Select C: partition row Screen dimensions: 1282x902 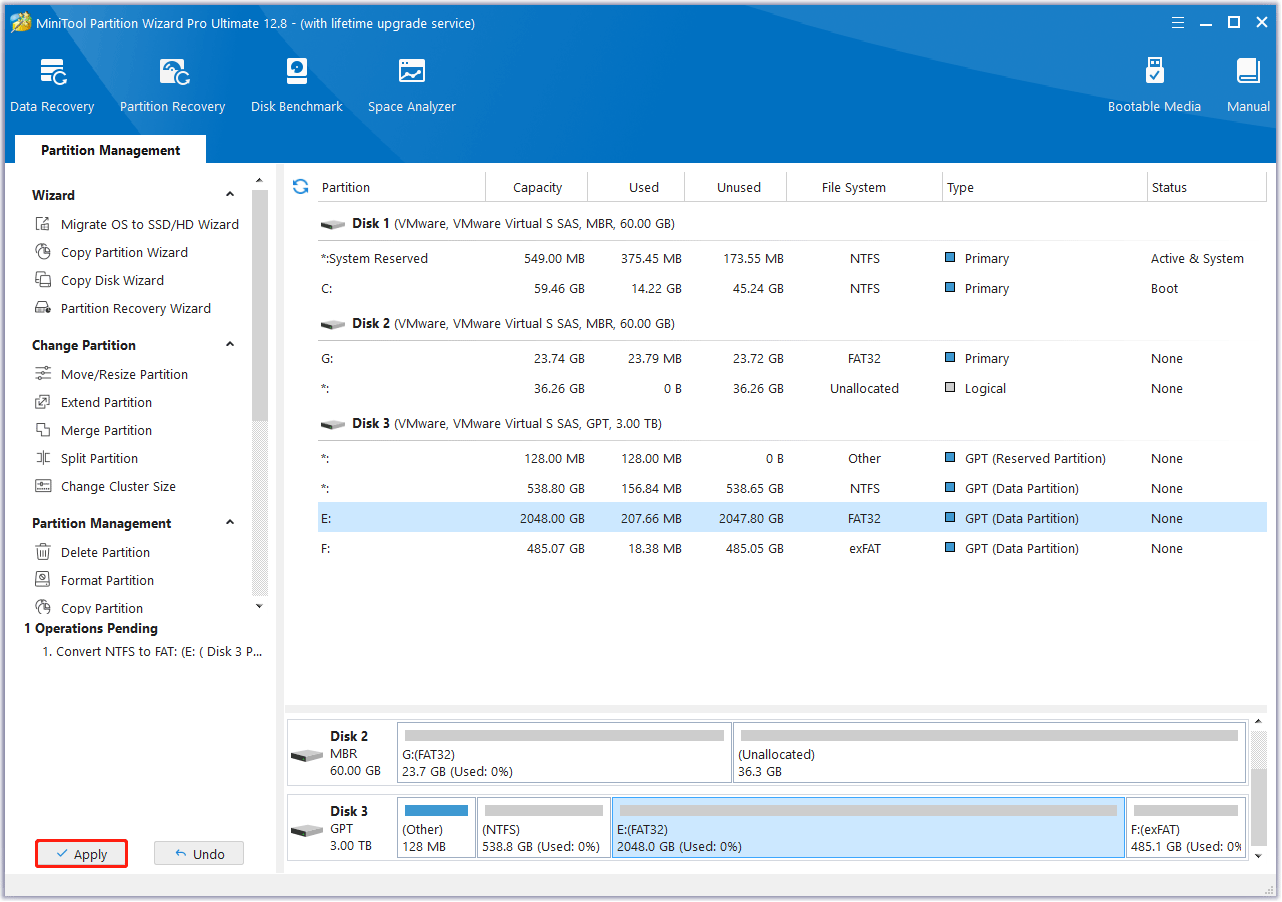[x=792, y=289]
